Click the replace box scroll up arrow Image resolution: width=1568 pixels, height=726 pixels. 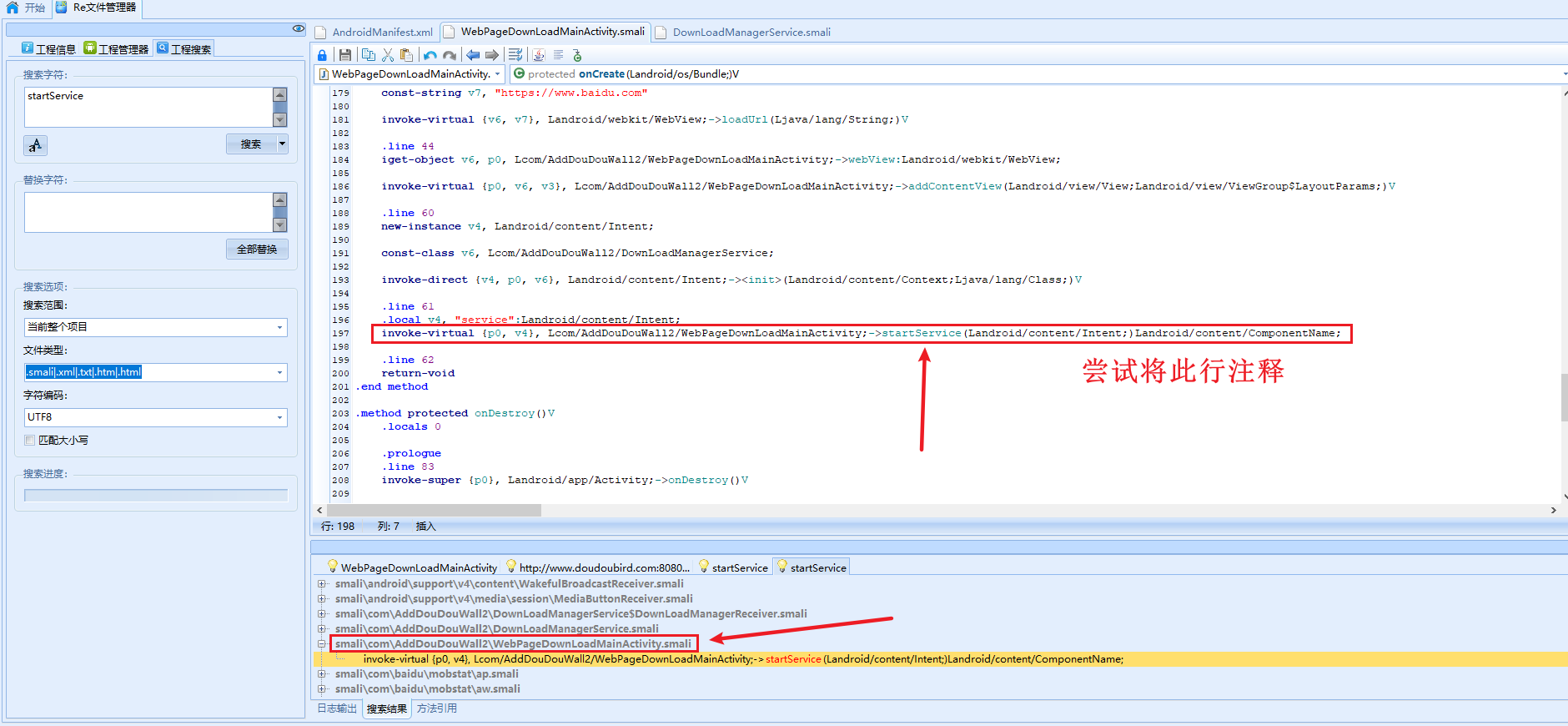[280, 199]
